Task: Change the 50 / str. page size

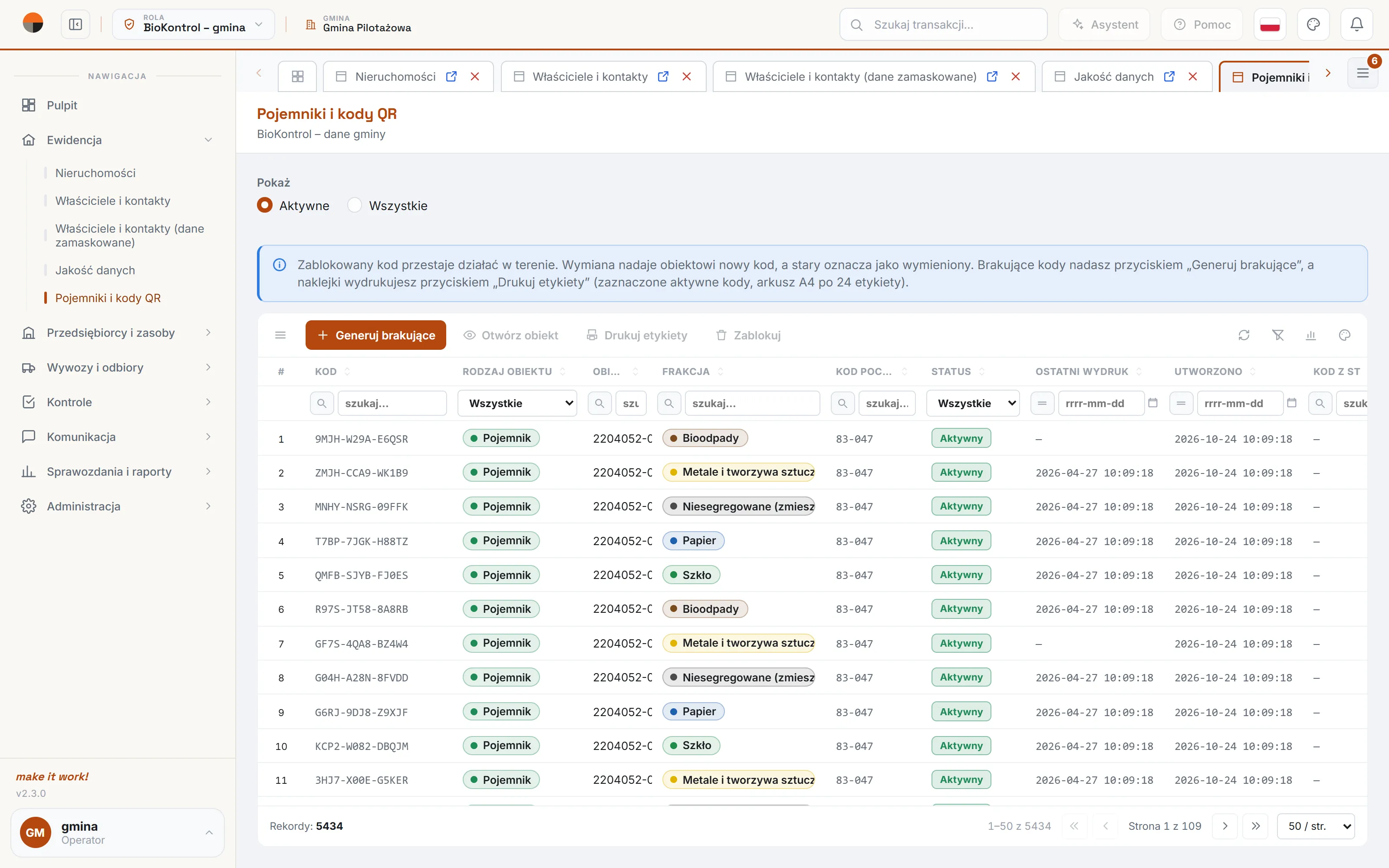Action: 1316,826
